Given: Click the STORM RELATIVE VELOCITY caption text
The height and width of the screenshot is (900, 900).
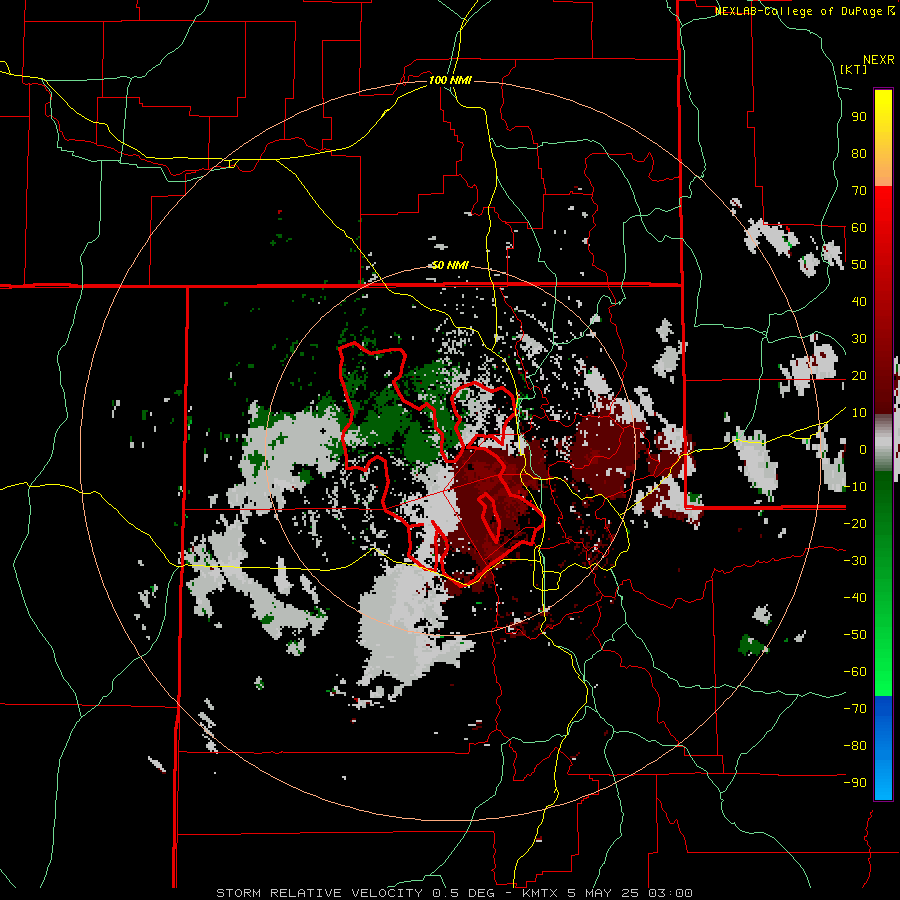Looking at the screenshot, I should pyautogui.click(x=319, y=893).
